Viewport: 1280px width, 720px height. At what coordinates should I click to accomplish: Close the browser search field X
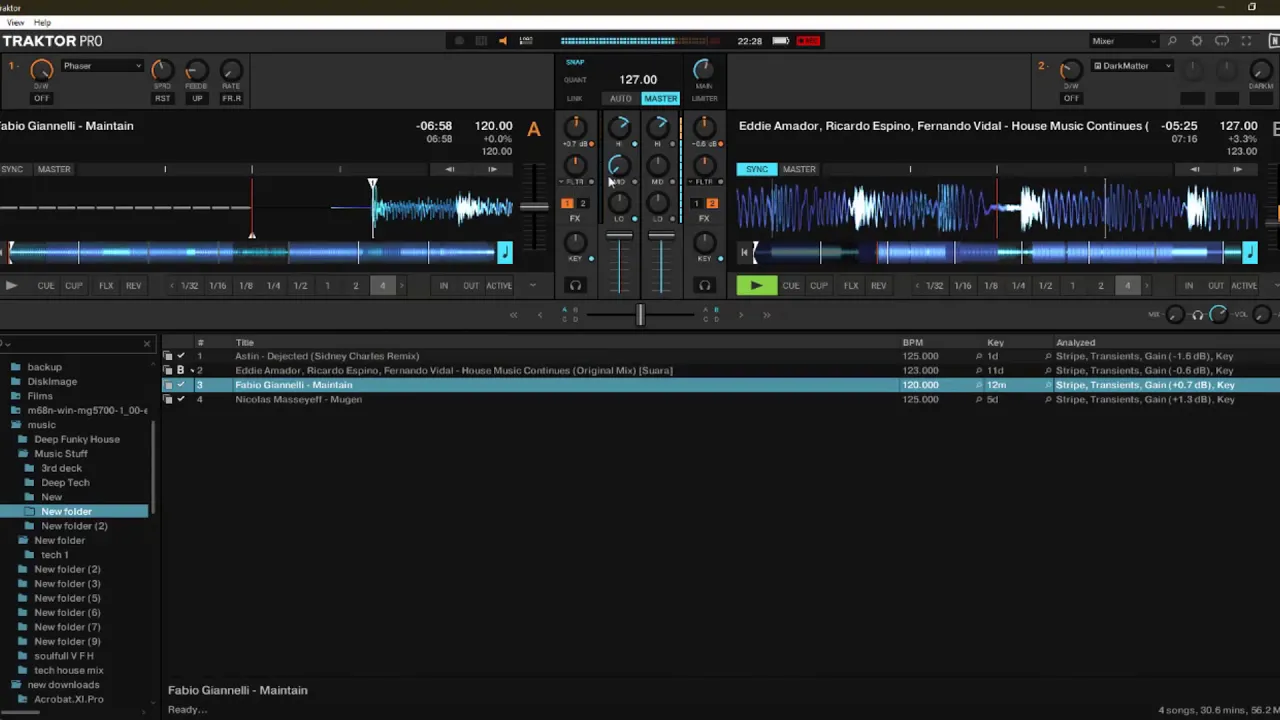pos(146,344)
